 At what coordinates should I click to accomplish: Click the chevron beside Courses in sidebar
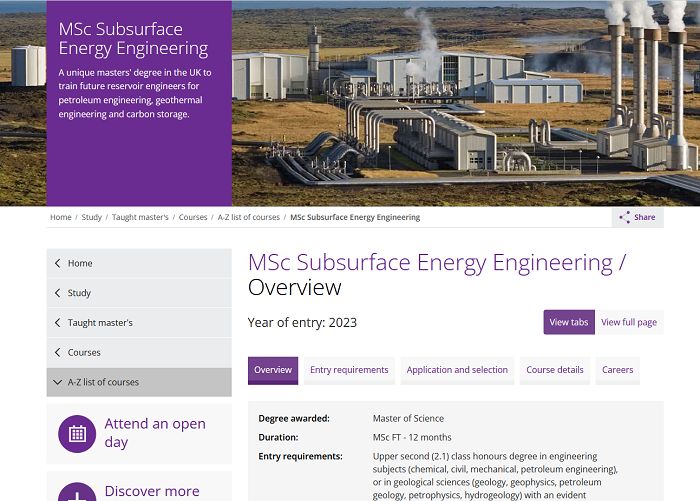57,353
